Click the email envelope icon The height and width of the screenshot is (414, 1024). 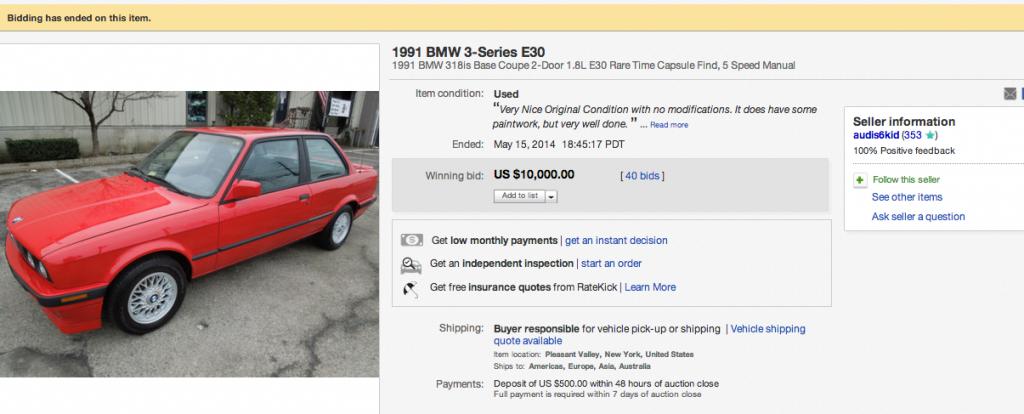coord(1010,94)
